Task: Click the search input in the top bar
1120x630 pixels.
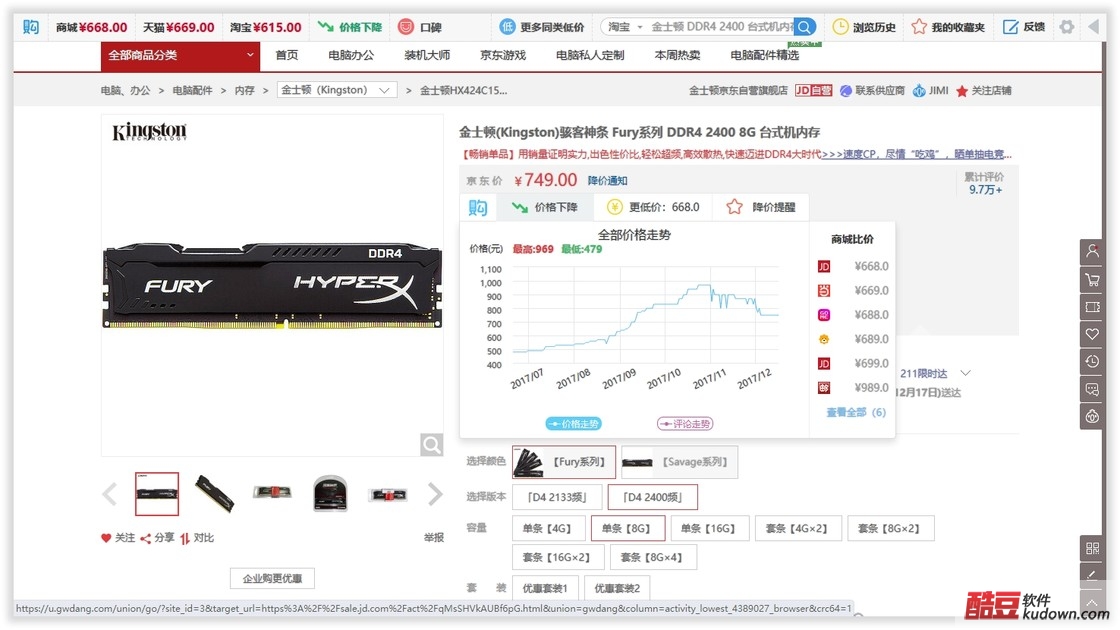Action: 721,27
